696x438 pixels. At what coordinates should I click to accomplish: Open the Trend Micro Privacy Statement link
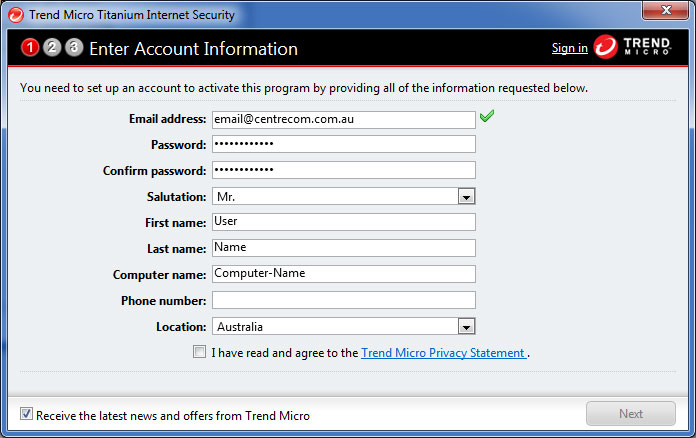point(443,353)
